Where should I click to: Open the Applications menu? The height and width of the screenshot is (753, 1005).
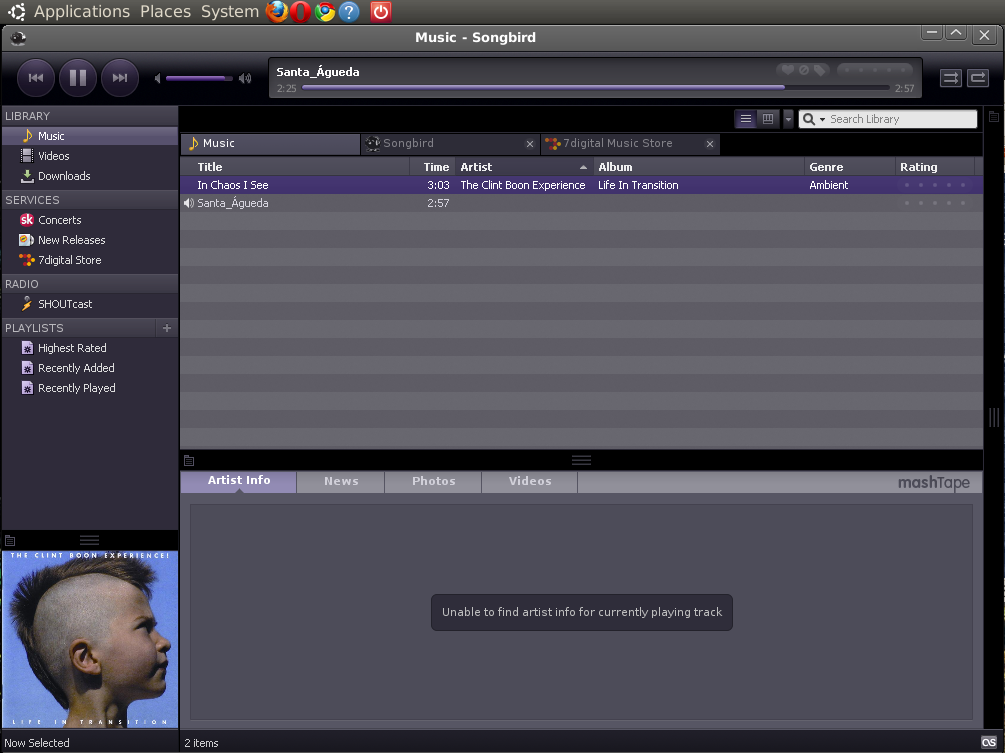81,11
